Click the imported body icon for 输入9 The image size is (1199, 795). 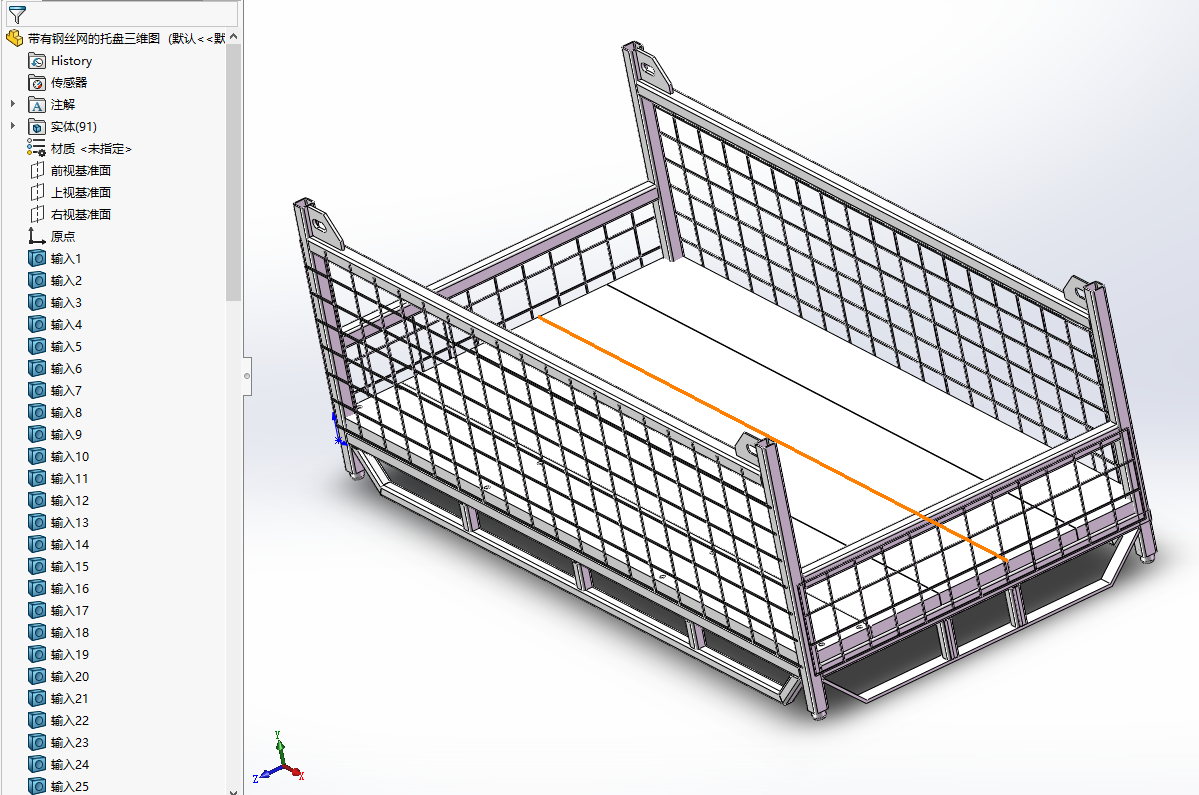pyautogui.click(x=37, y=434)
